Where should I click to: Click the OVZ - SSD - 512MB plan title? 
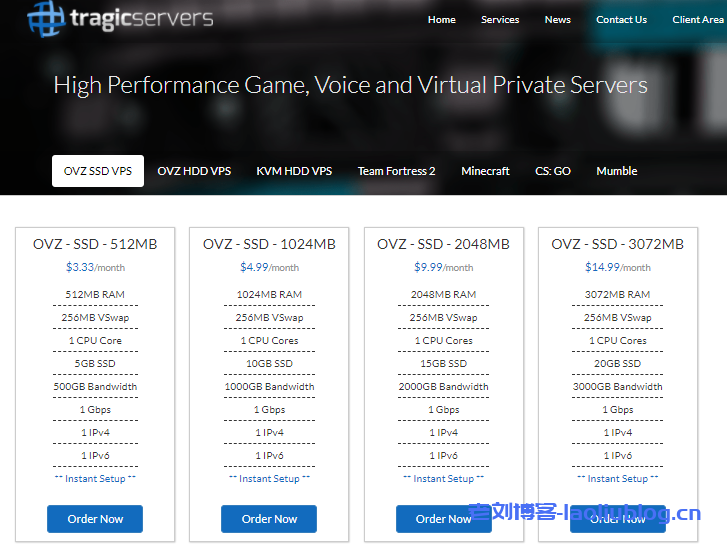(95, 244)
